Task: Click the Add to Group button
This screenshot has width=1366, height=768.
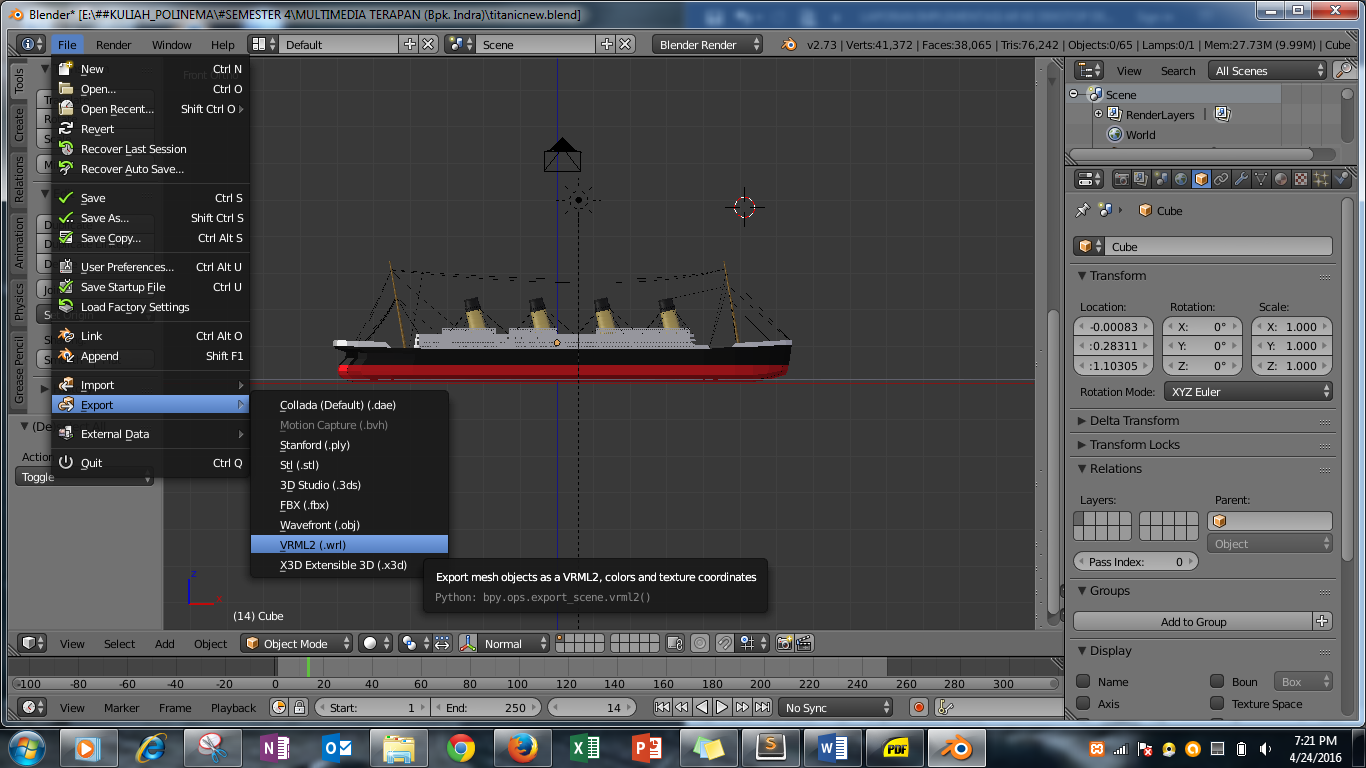Action: (x=1193, y=621)
